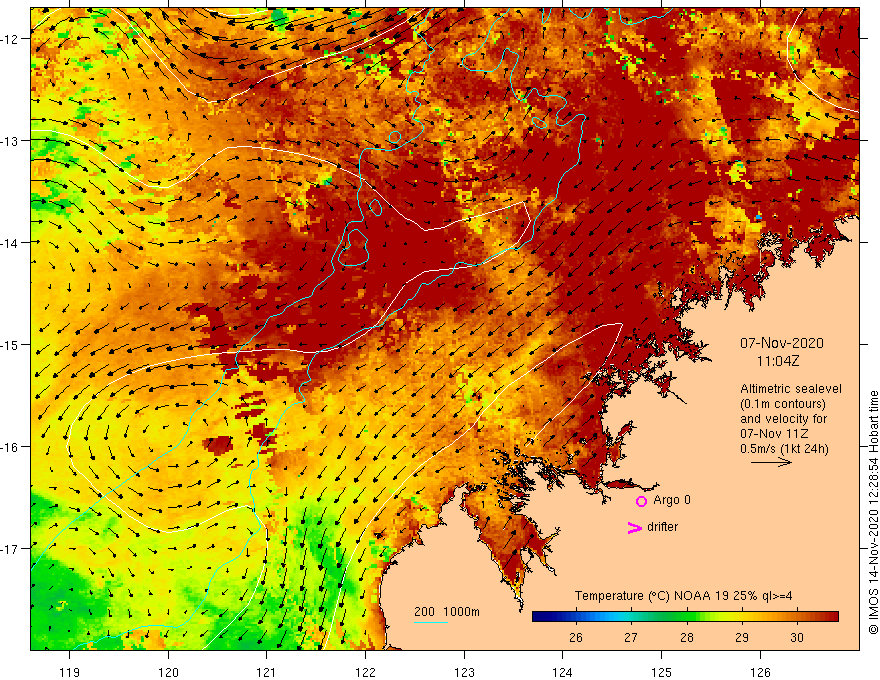Click latitude axis label -16
This screenshot has width=880, height=680.
point(10,447)
